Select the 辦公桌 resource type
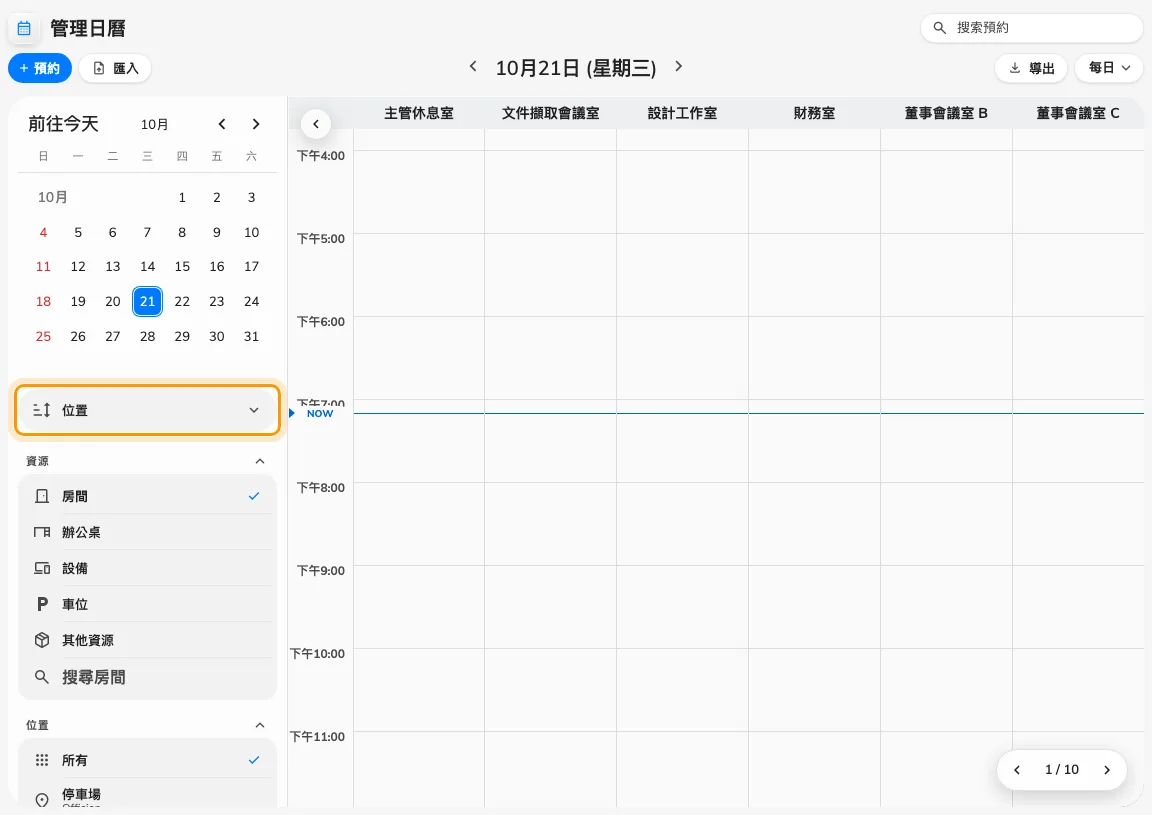This screenshot has width=1152, height=815. click(x=147, y=532)
